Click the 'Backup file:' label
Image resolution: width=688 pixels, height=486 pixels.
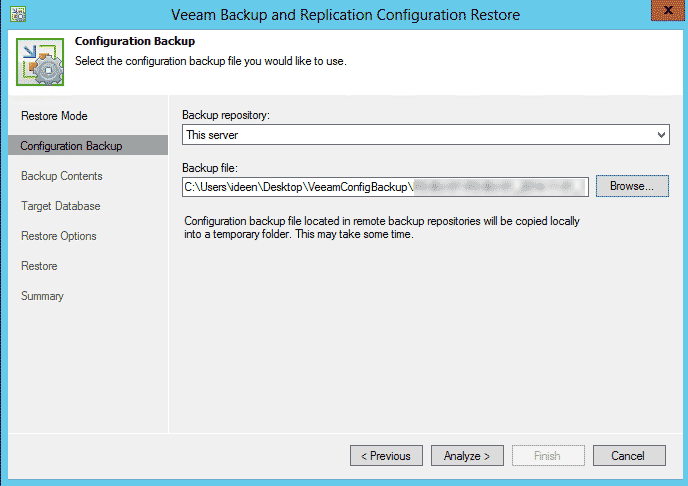[210, 168]
